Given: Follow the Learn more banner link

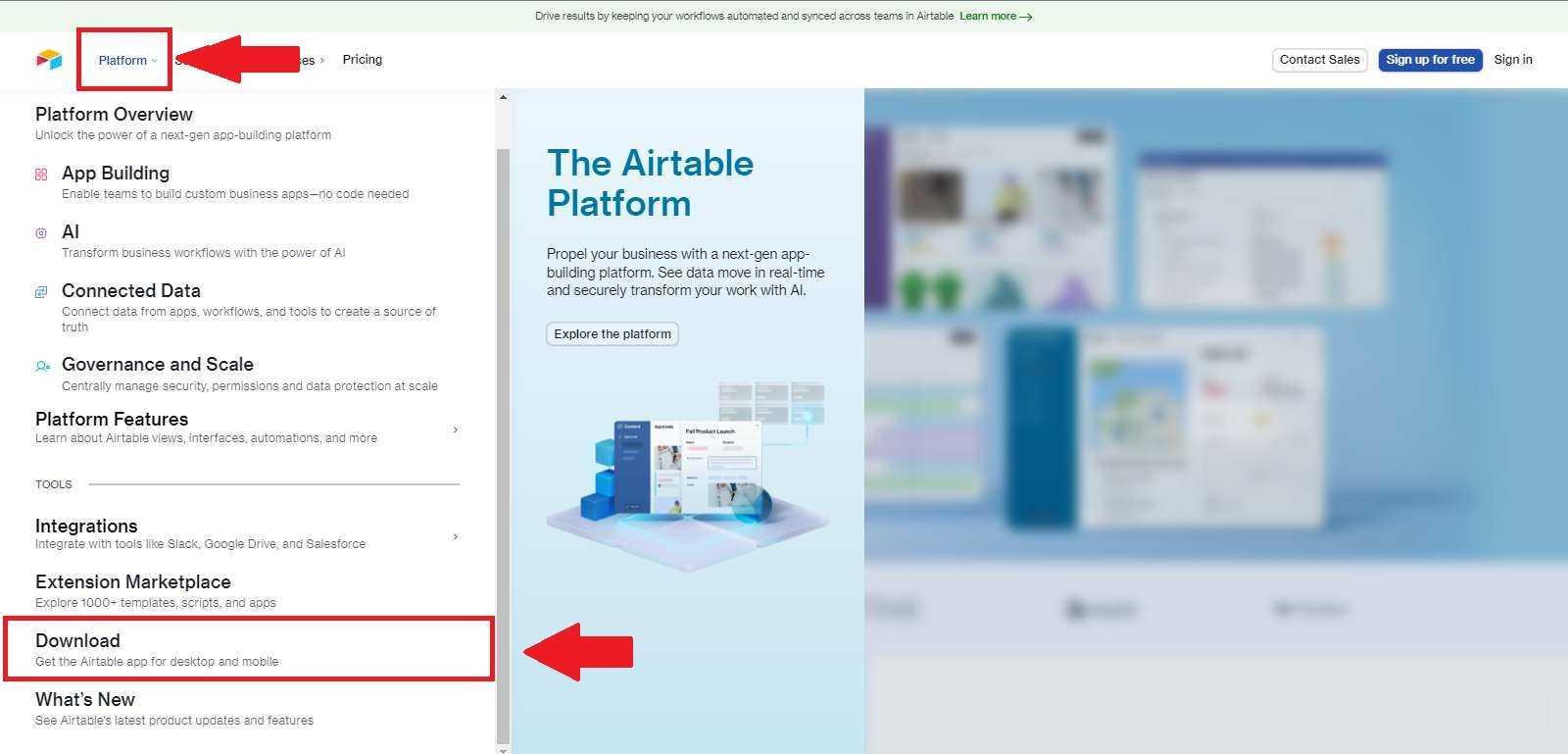Looking at the screenshot, I should [x=996, y=16].
